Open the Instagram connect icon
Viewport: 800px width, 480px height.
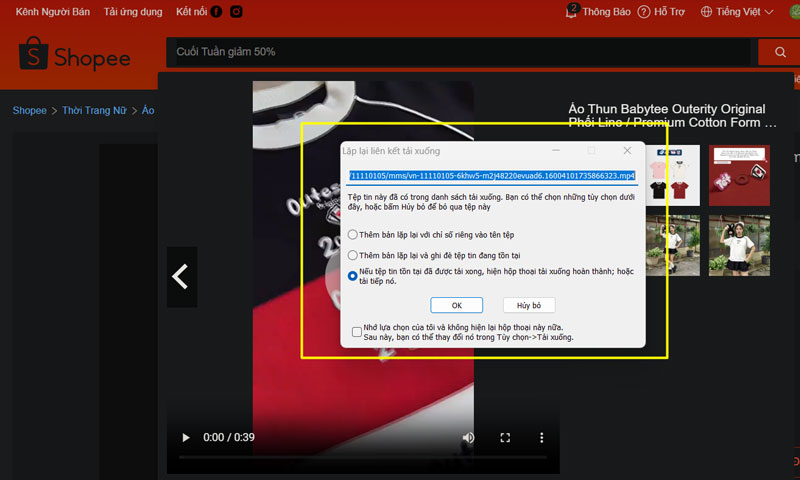point(236,11)
